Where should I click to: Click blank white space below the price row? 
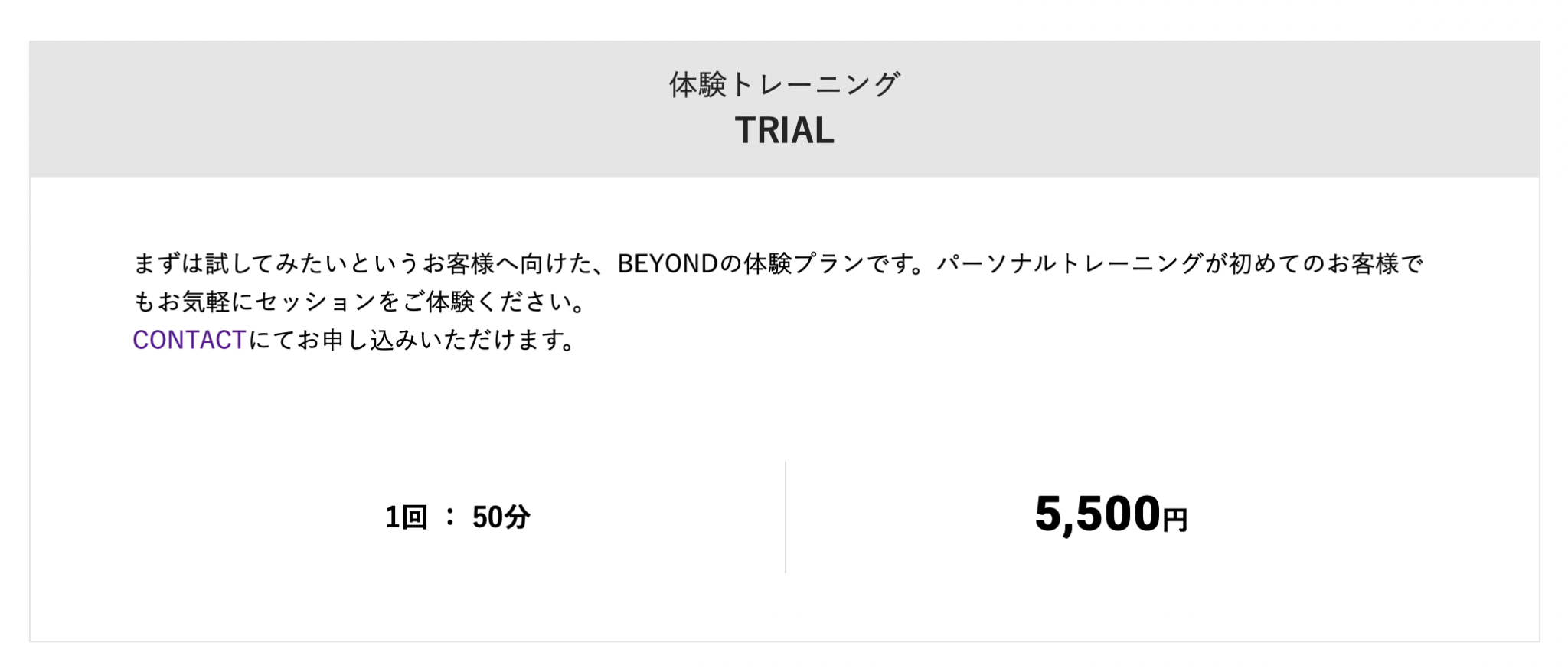pyautogui.click(x=785, y=608)
